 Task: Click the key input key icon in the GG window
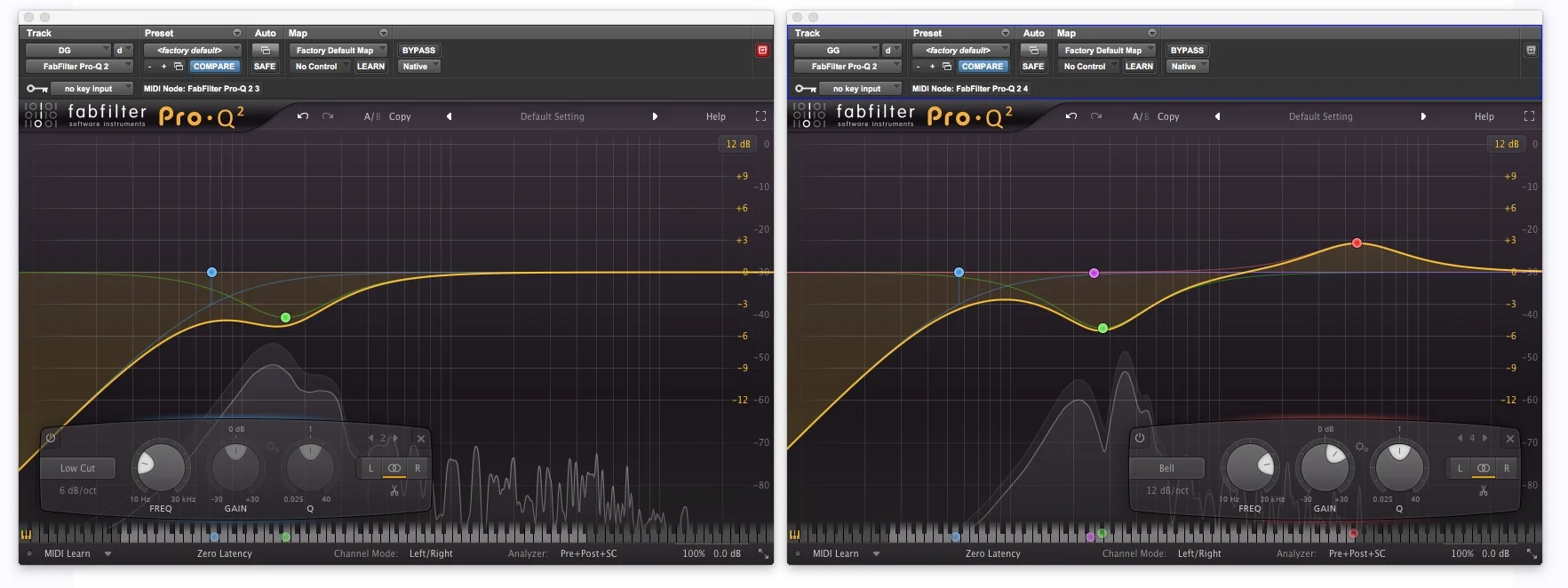point(805,89)
